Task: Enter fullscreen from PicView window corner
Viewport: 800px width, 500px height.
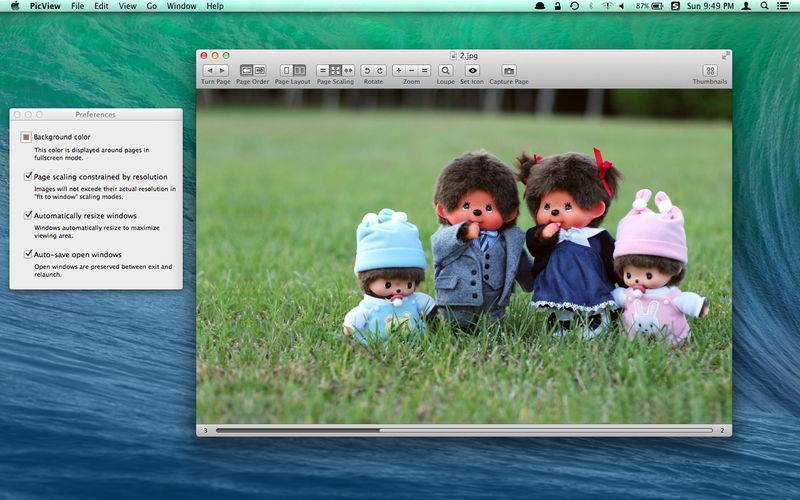Action: [x=726, y=56]
